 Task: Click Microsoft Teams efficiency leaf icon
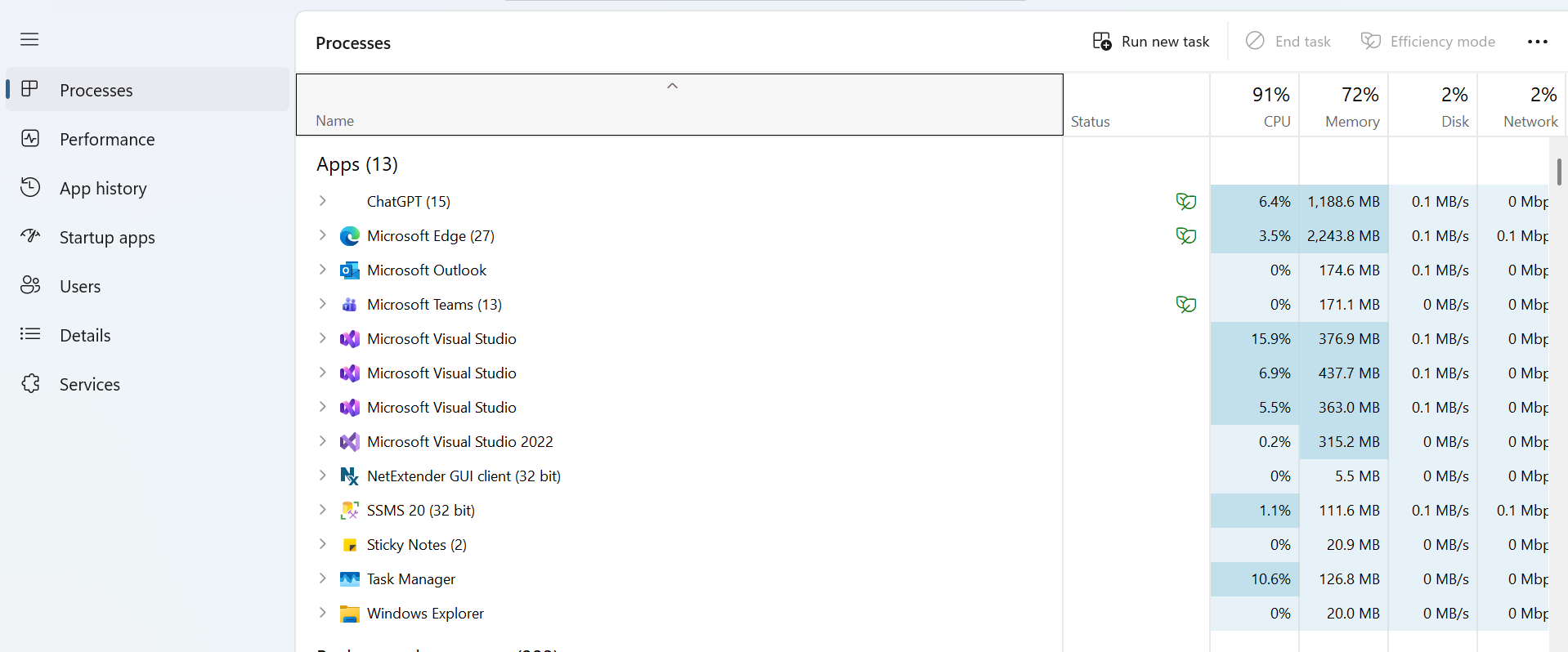pyautogui.click(x=1185, y=305)
